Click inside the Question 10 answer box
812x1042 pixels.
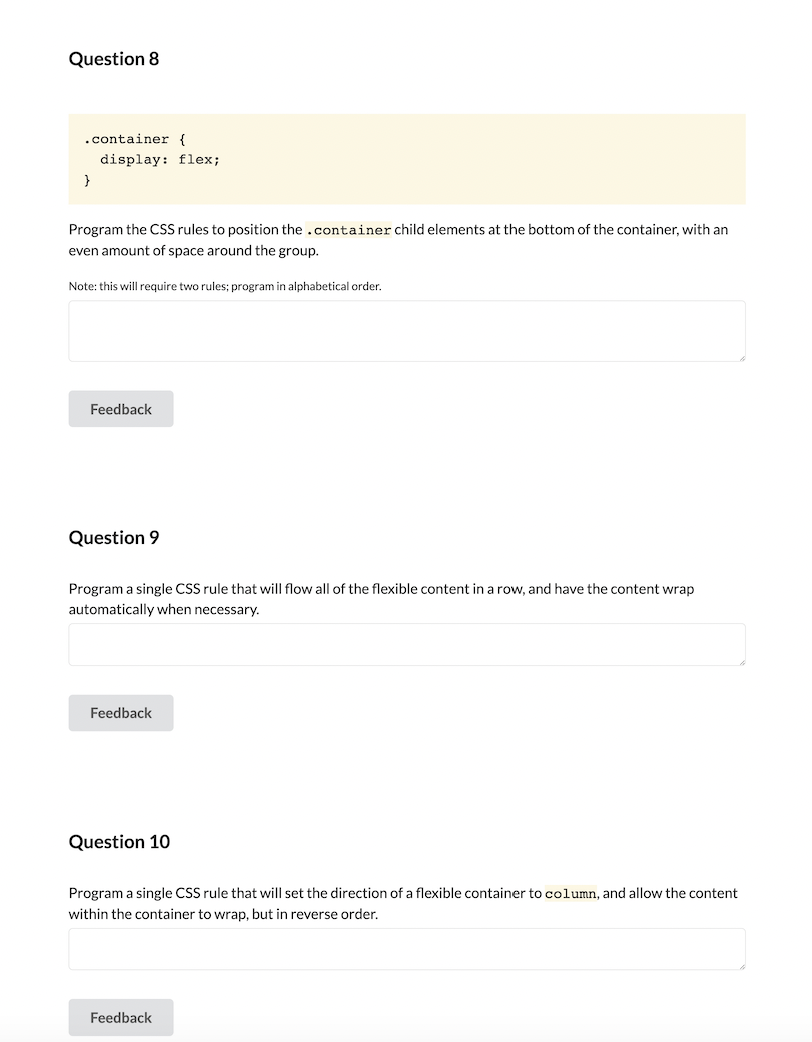click(400, 948)
